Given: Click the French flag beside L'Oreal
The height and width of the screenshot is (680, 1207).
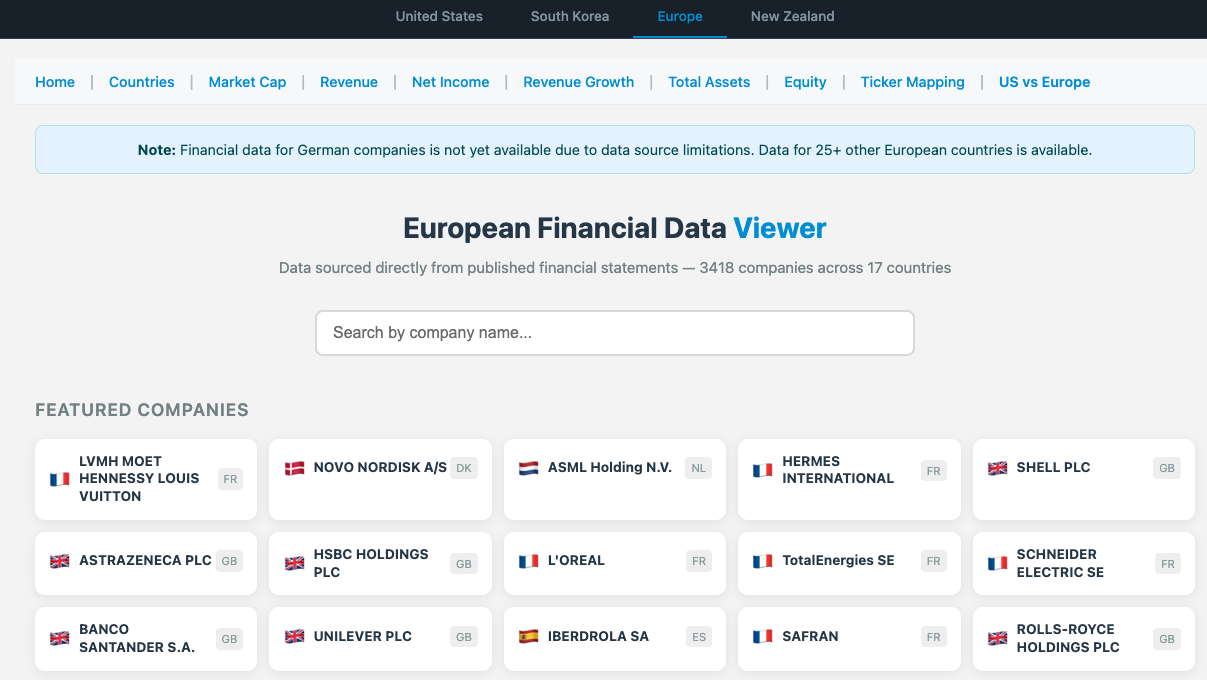Looking at the screenshot, I should 529,561.
